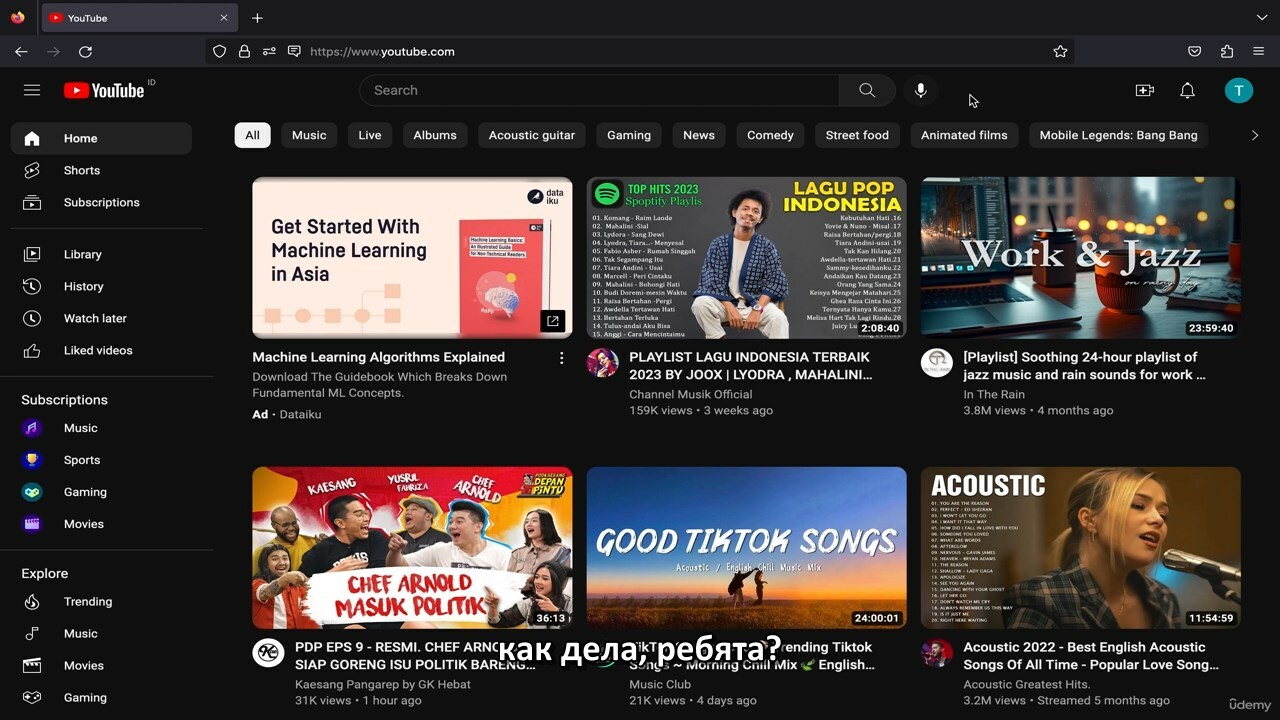Start voice search with microphone
Viewport: 1280px width, 720px height.
920,90
